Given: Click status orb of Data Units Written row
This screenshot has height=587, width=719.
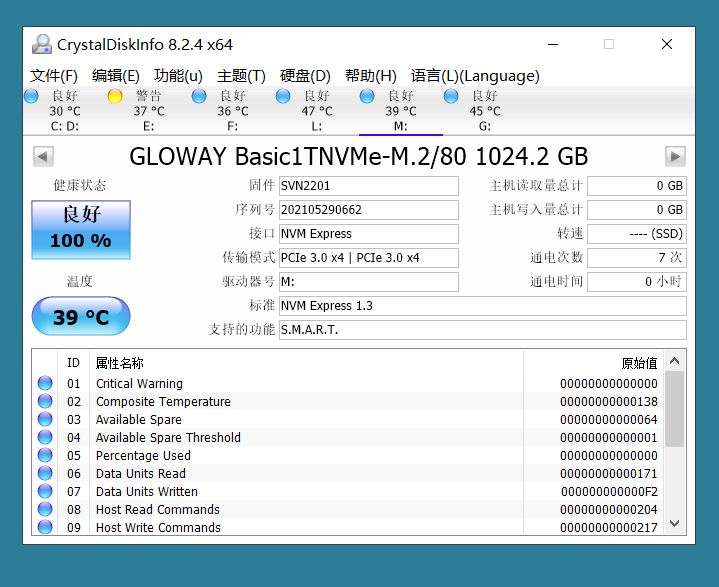Looking at the screenshot, I should [45, 491].
